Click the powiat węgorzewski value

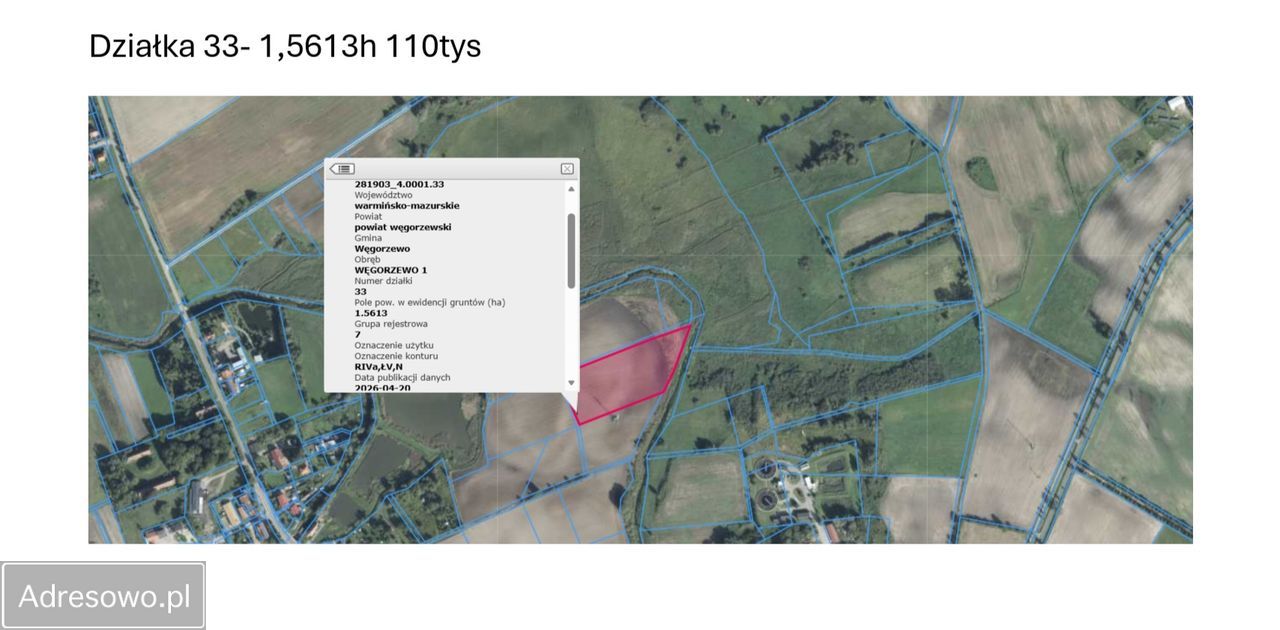(x=402, y=227)
